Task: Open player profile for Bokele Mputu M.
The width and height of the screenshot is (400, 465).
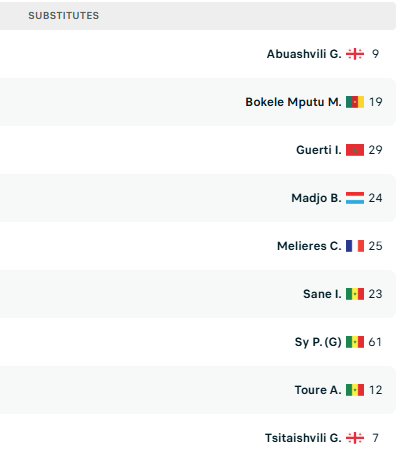Action: 293,102
